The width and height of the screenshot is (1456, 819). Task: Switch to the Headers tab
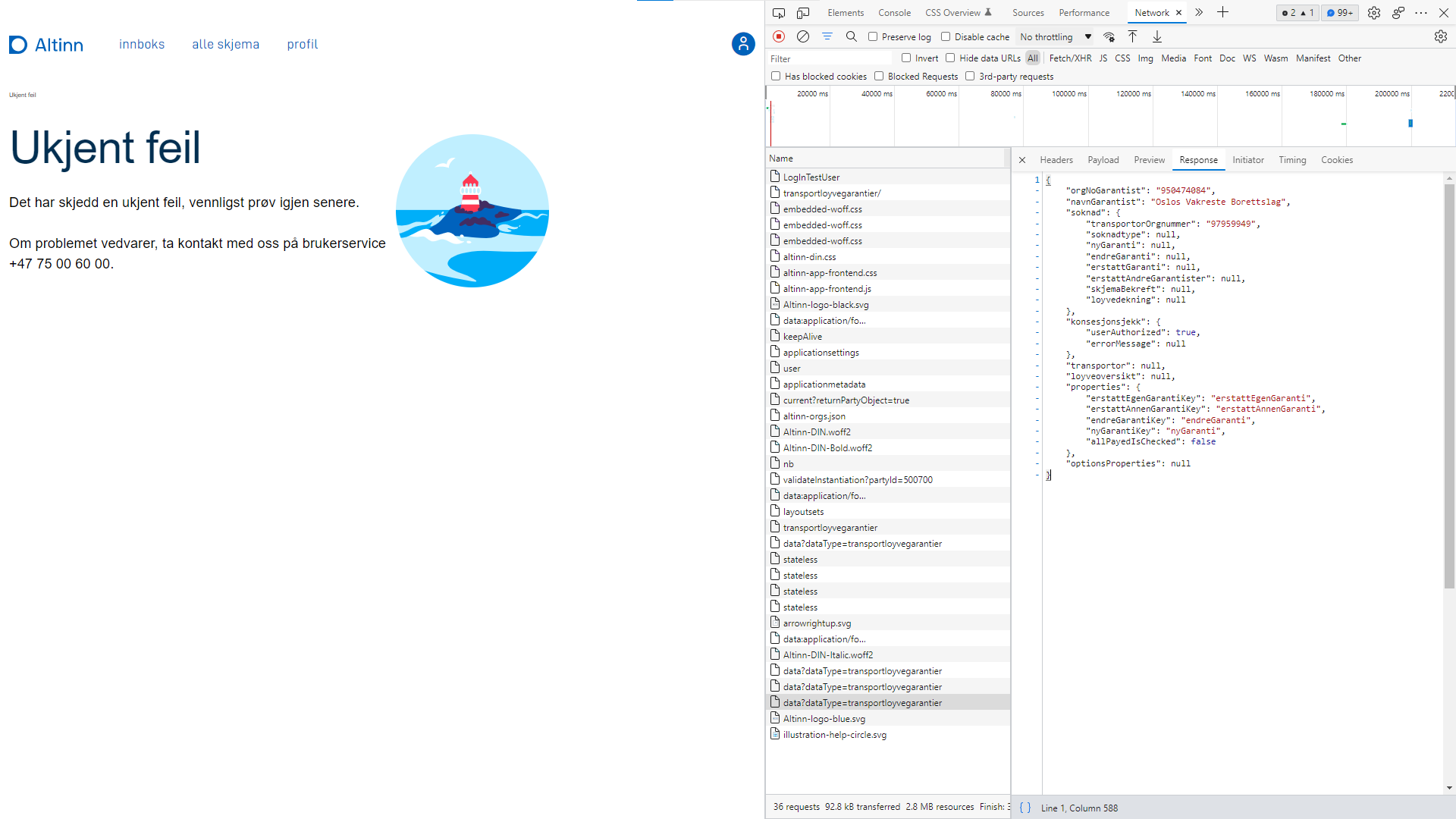1056,160
